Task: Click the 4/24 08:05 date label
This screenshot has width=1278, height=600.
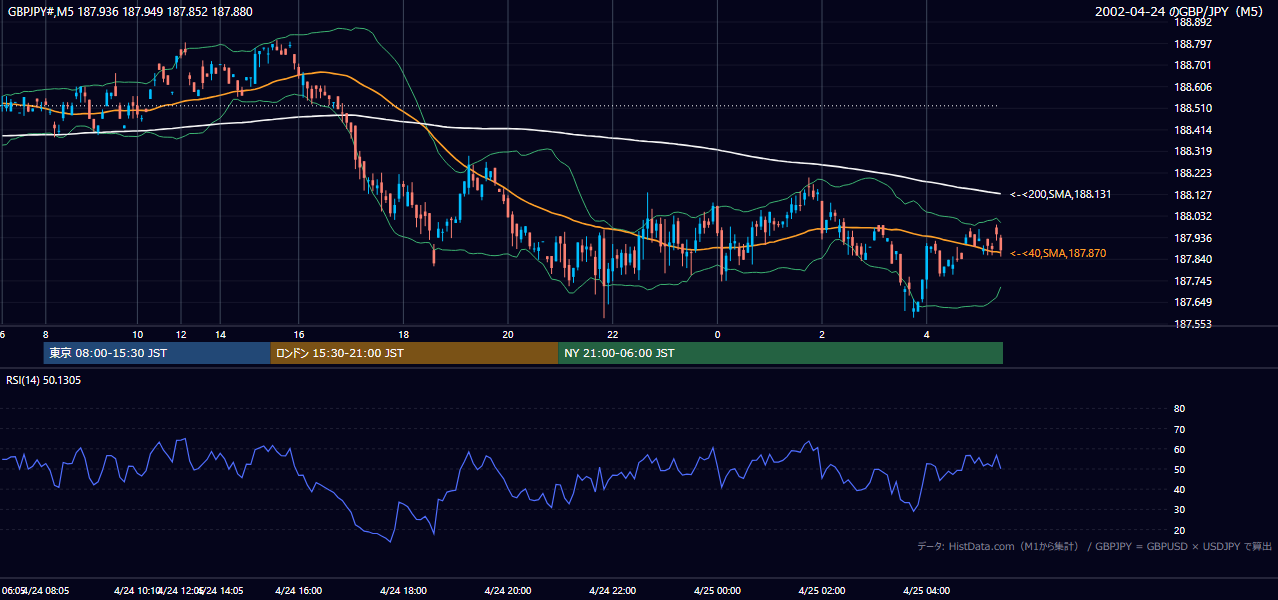Action: point(48,591)
